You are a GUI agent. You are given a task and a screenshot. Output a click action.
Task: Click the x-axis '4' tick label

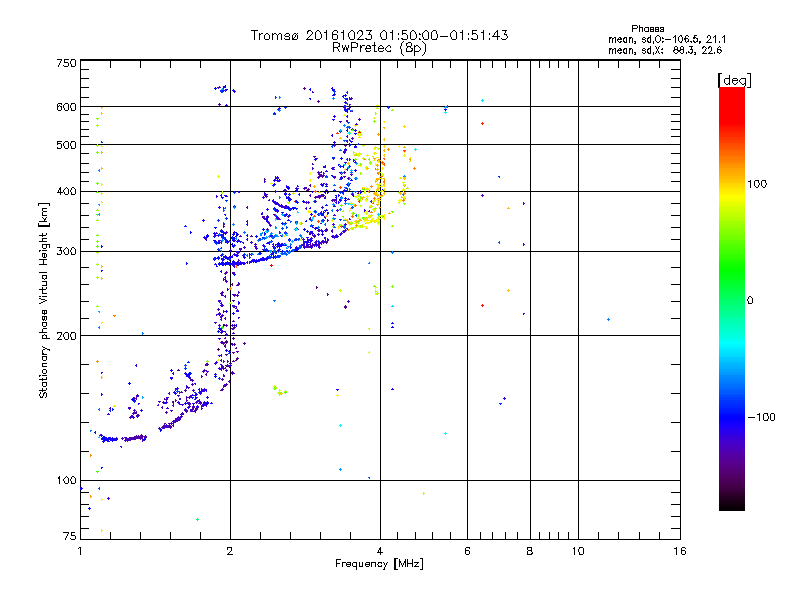click(380, 551)
